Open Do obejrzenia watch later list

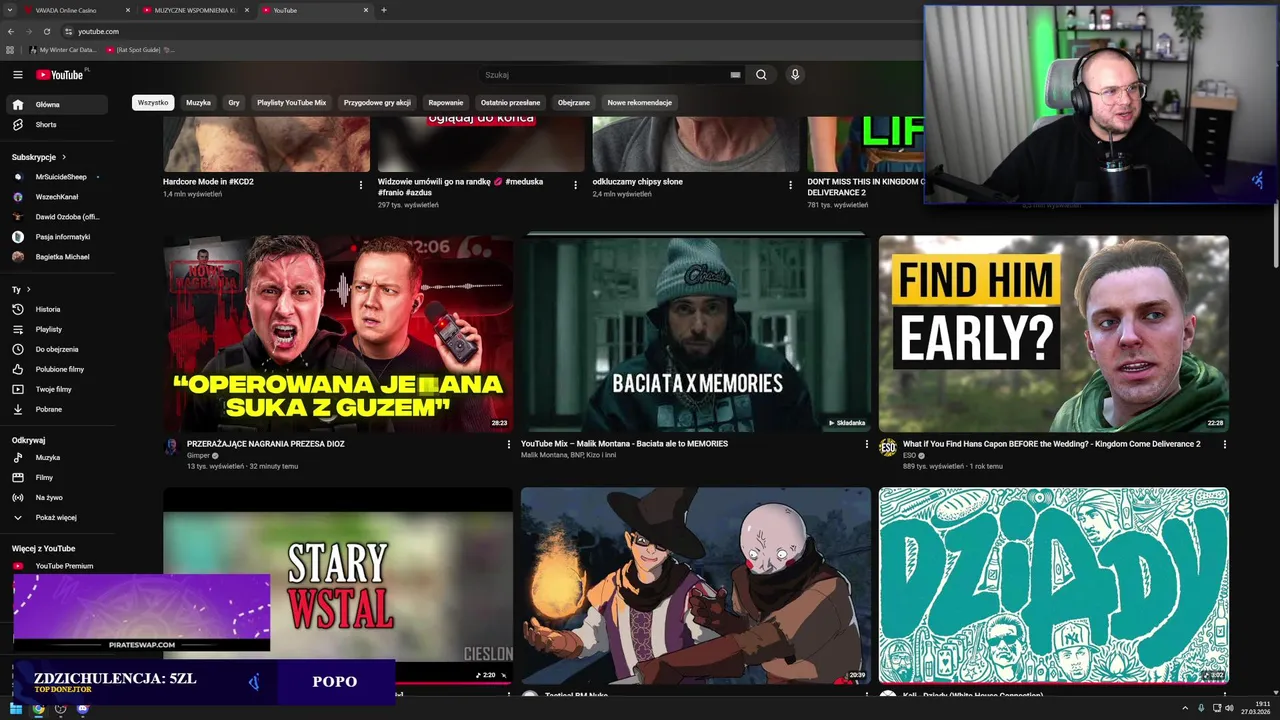tap(58, 349)
